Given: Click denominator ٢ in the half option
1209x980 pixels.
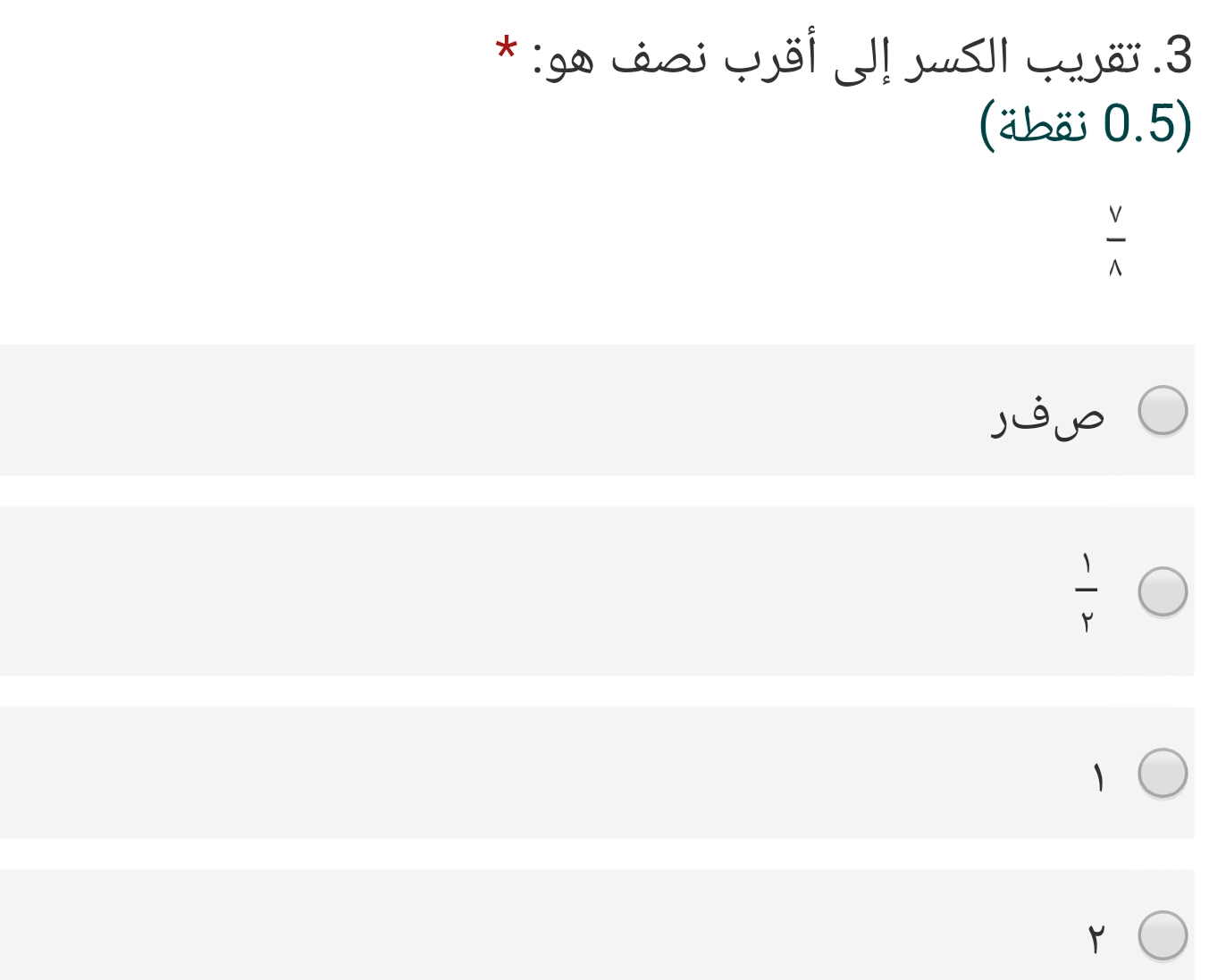Looking at the screenshot, I should (x=1087, y=621).
